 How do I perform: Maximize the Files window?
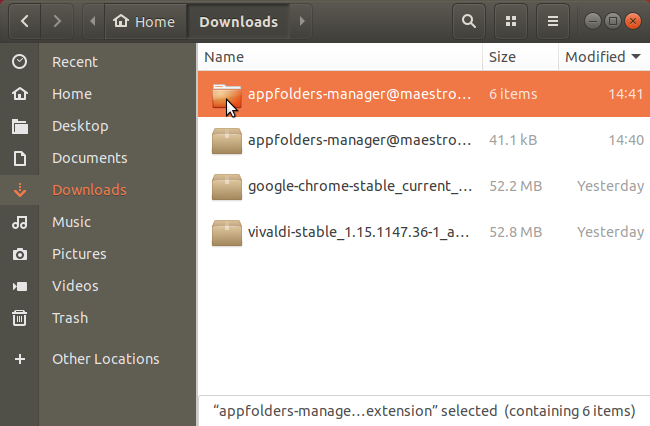[x=613, y=21]
